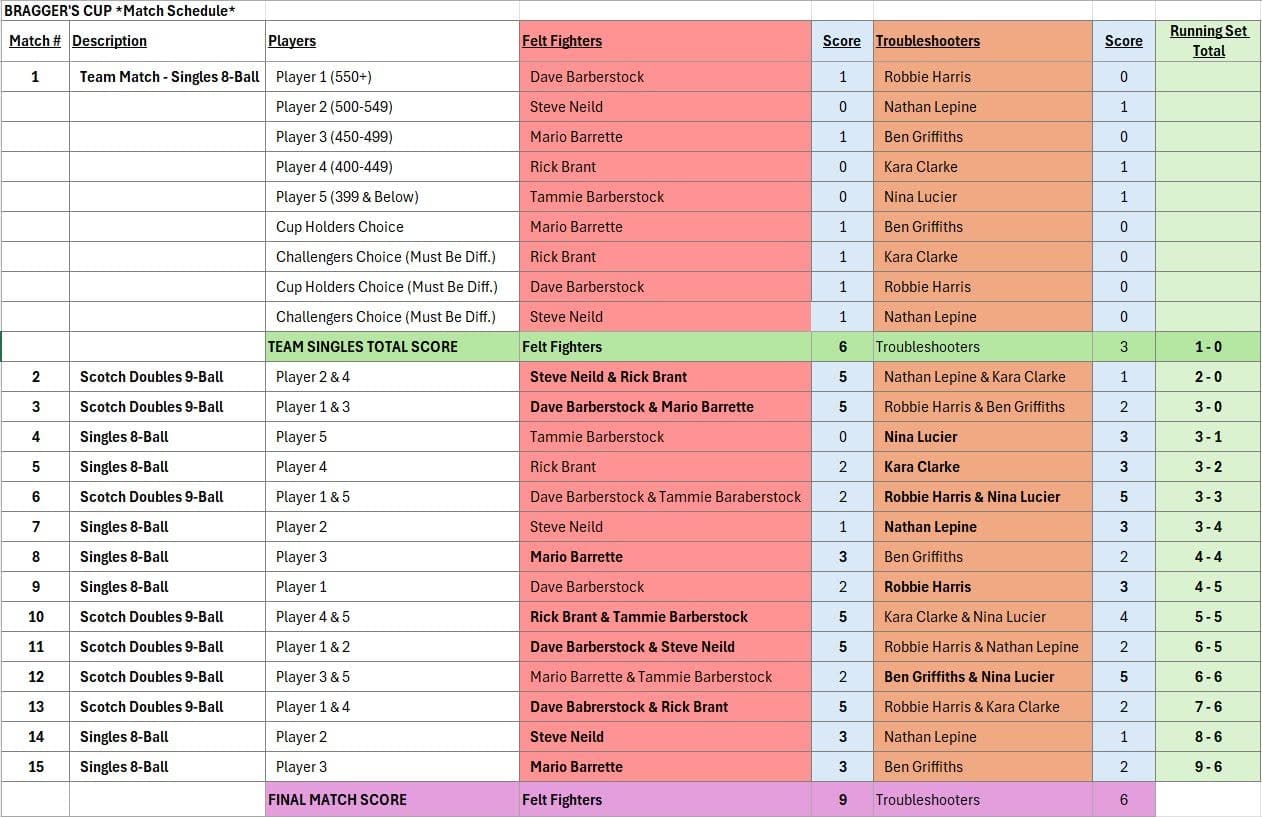Select the "Player 4 & 5" cell

point(392,617)
